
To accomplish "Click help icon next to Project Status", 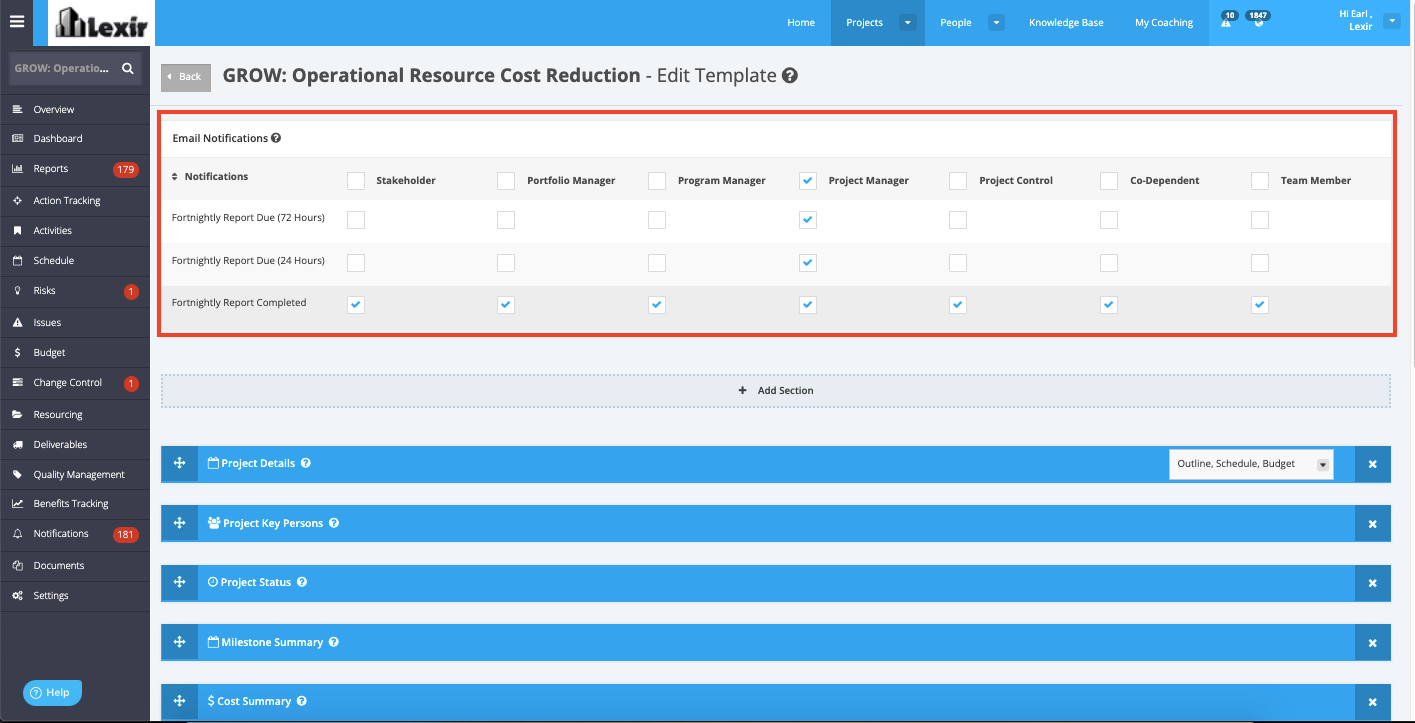I will tap(302, 582).
